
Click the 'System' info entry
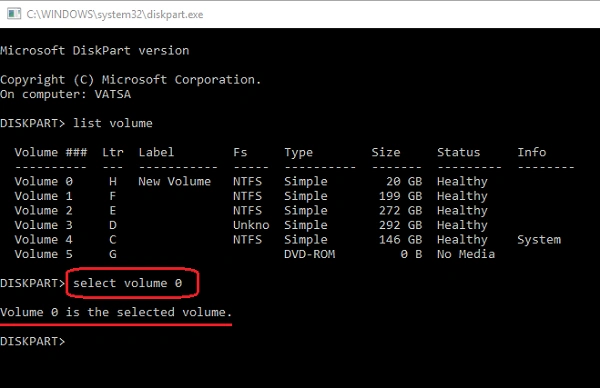[x=539, y=240]
